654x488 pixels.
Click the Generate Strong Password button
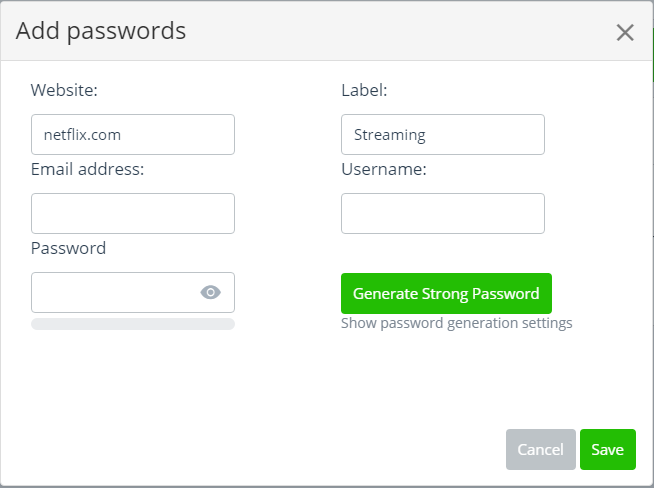pos(446,294)
